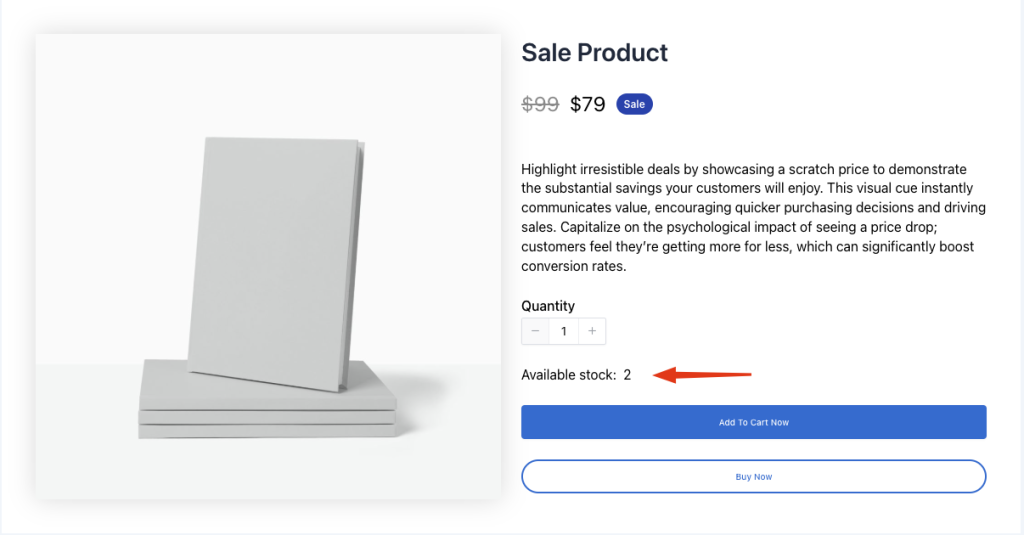Screen dimensions: 1024x535
Task: Click the stock count number 2
Action: [x=627, y=375]
